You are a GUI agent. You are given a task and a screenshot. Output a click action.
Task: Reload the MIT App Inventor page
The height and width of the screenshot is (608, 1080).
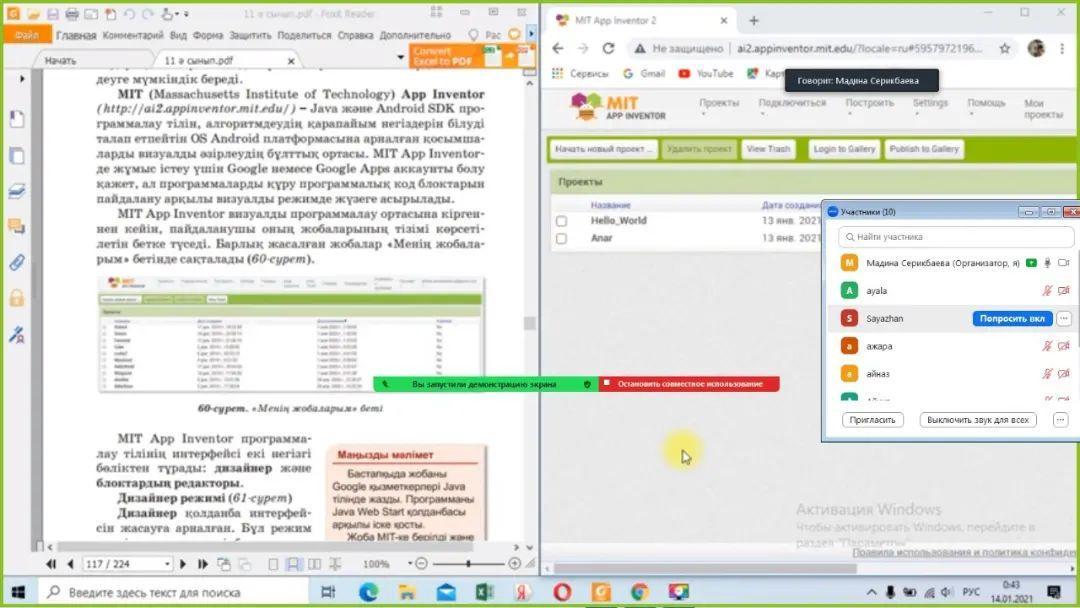608,48
